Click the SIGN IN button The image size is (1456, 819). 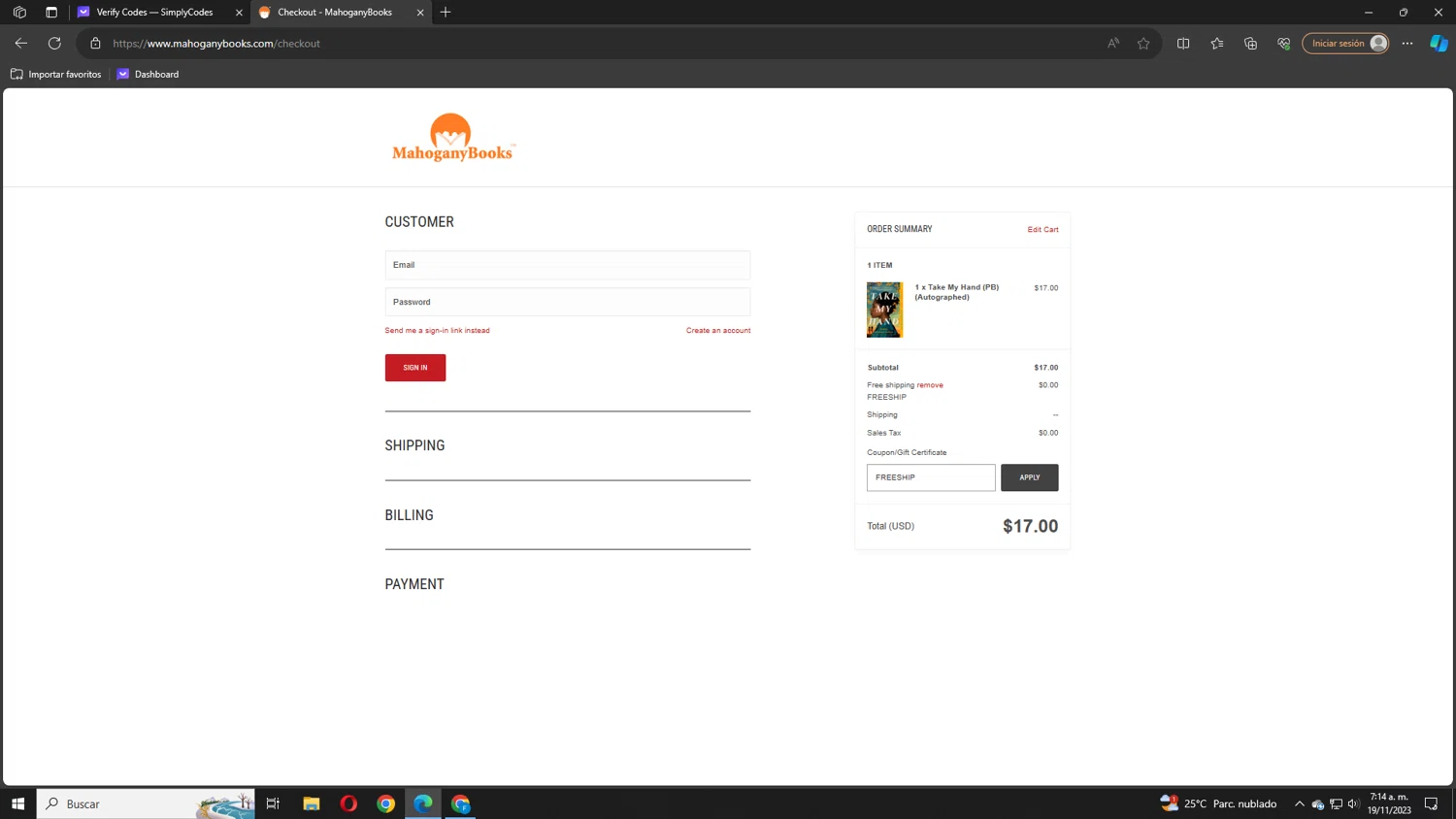tap(415, 368)
